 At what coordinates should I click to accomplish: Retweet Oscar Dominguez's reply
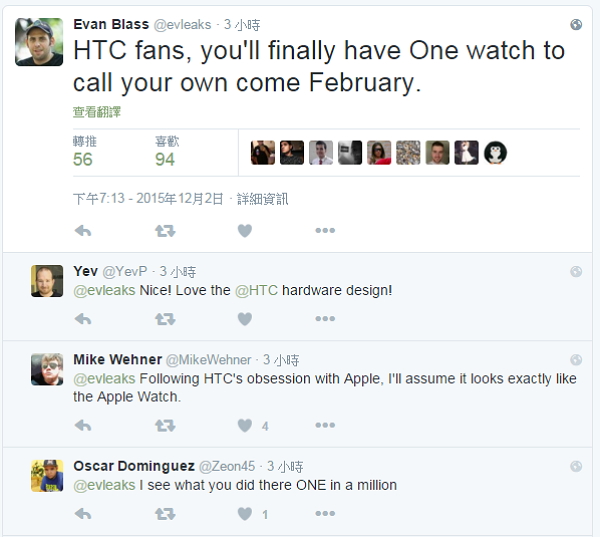tap(164, 515)
